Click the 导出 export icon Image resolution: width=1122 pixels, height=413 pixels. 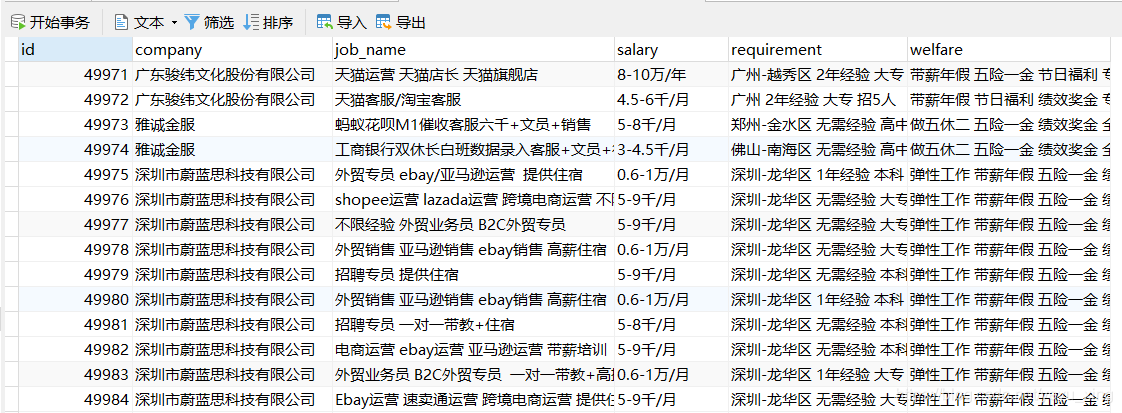click(x=384, y=23)
